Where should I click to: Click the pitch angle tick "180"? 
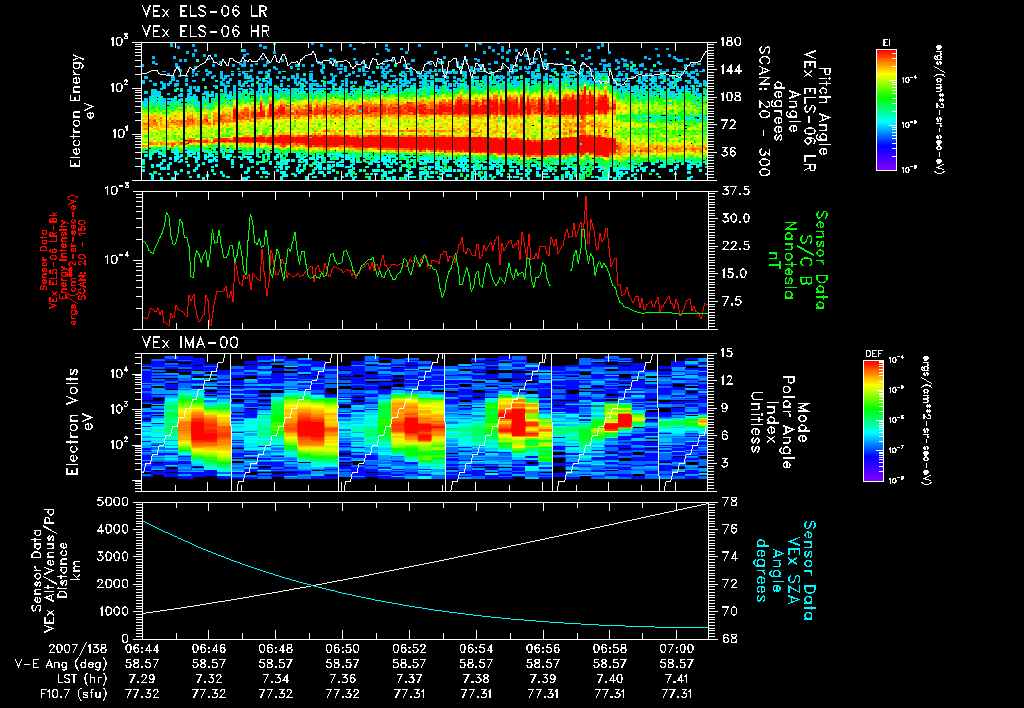pyautogui.click(x=730, y=42)
